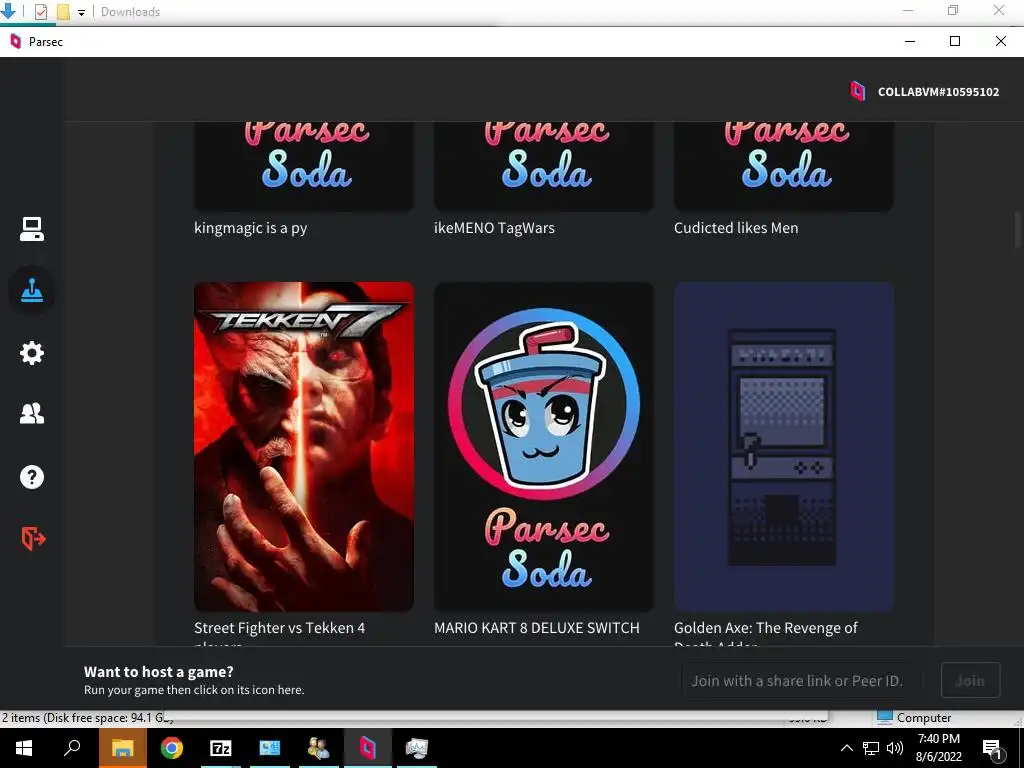The width and height of the screenshot is (1024, 768).
Task: Open the notification center icon
Action: pos(993,749)
